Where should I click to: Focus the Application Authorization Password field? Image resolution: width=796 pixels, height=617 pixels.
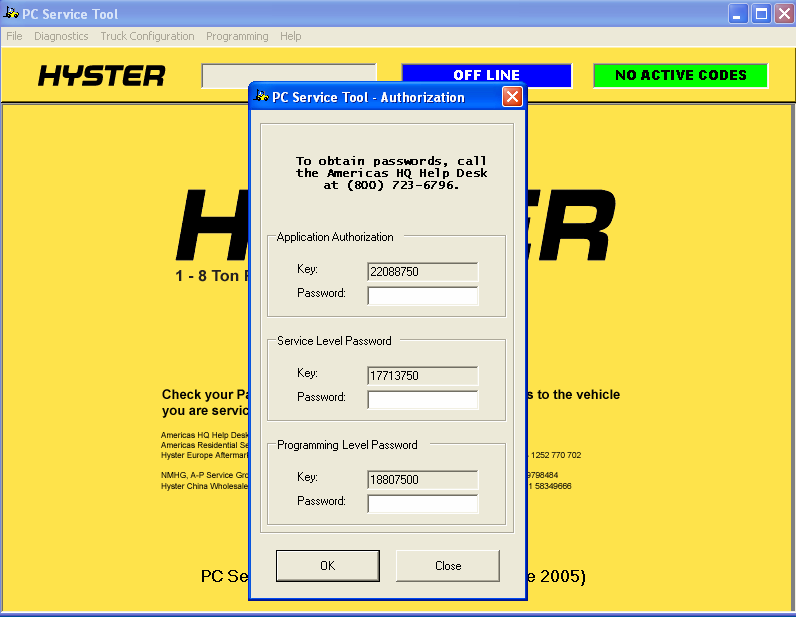point(422,296)
